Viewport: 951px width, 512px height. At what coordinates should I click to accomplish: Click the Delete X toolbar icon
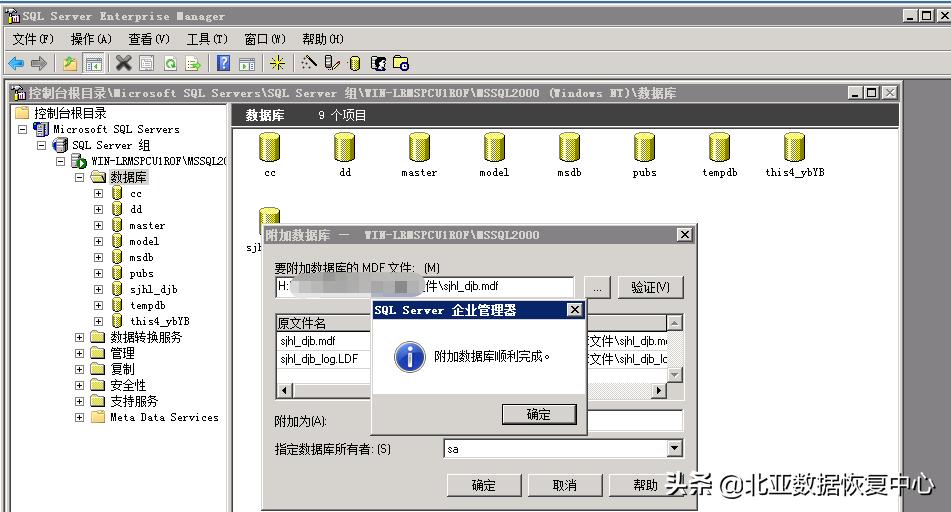pos(124,63)
